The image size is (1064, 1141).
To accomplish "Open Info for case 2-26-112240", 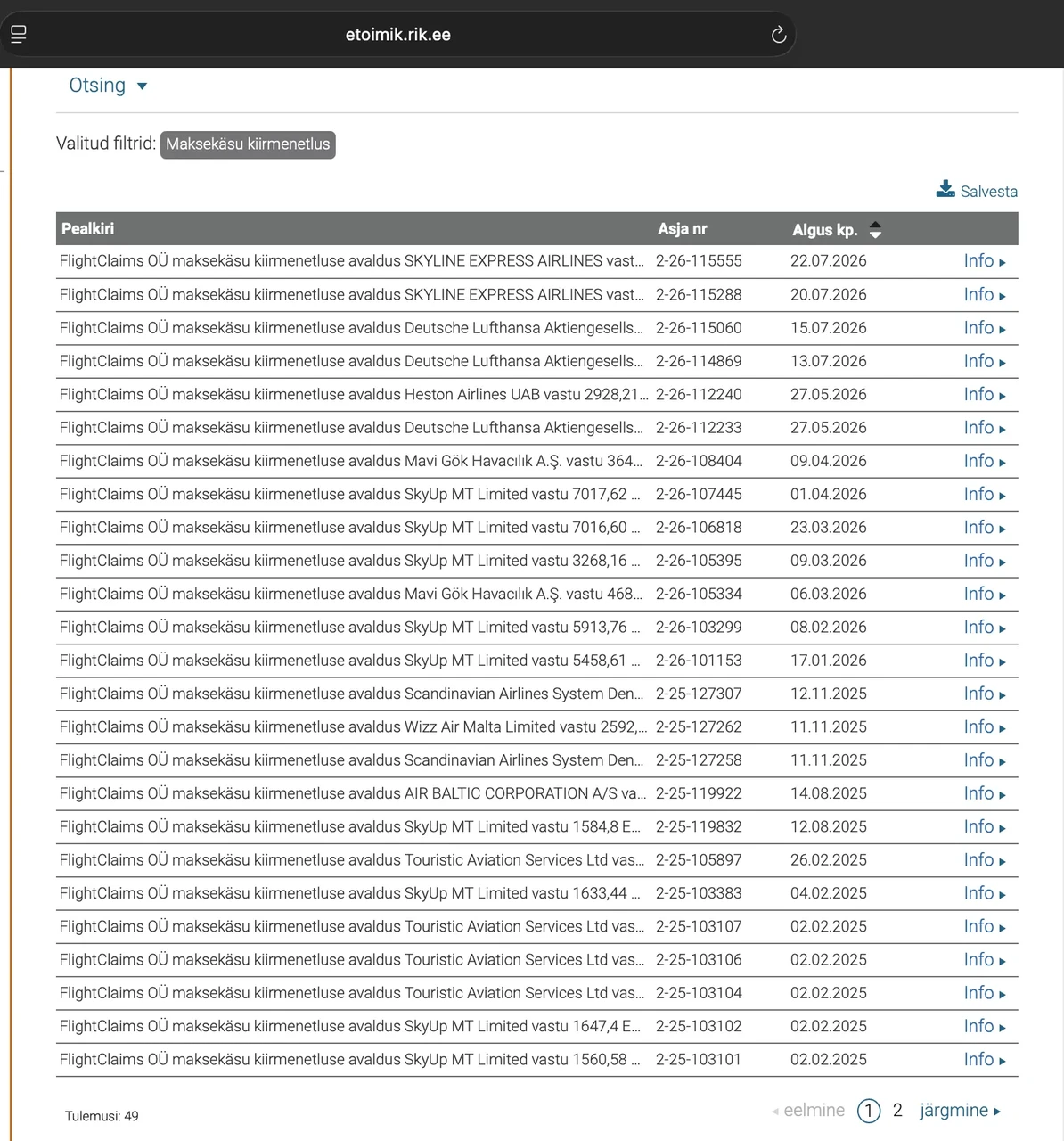I will click(984, 394).
